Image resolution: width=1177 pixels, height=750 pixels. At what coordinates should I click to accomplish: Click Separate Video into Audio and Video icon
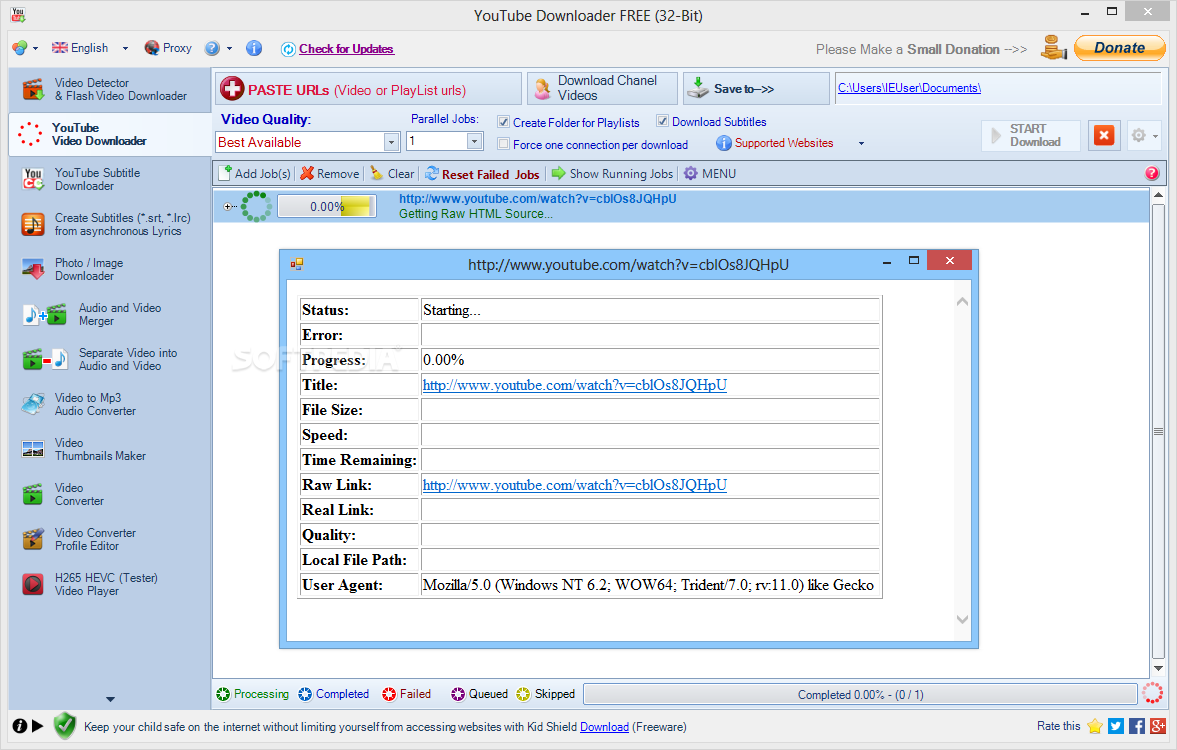pos(45,360)
